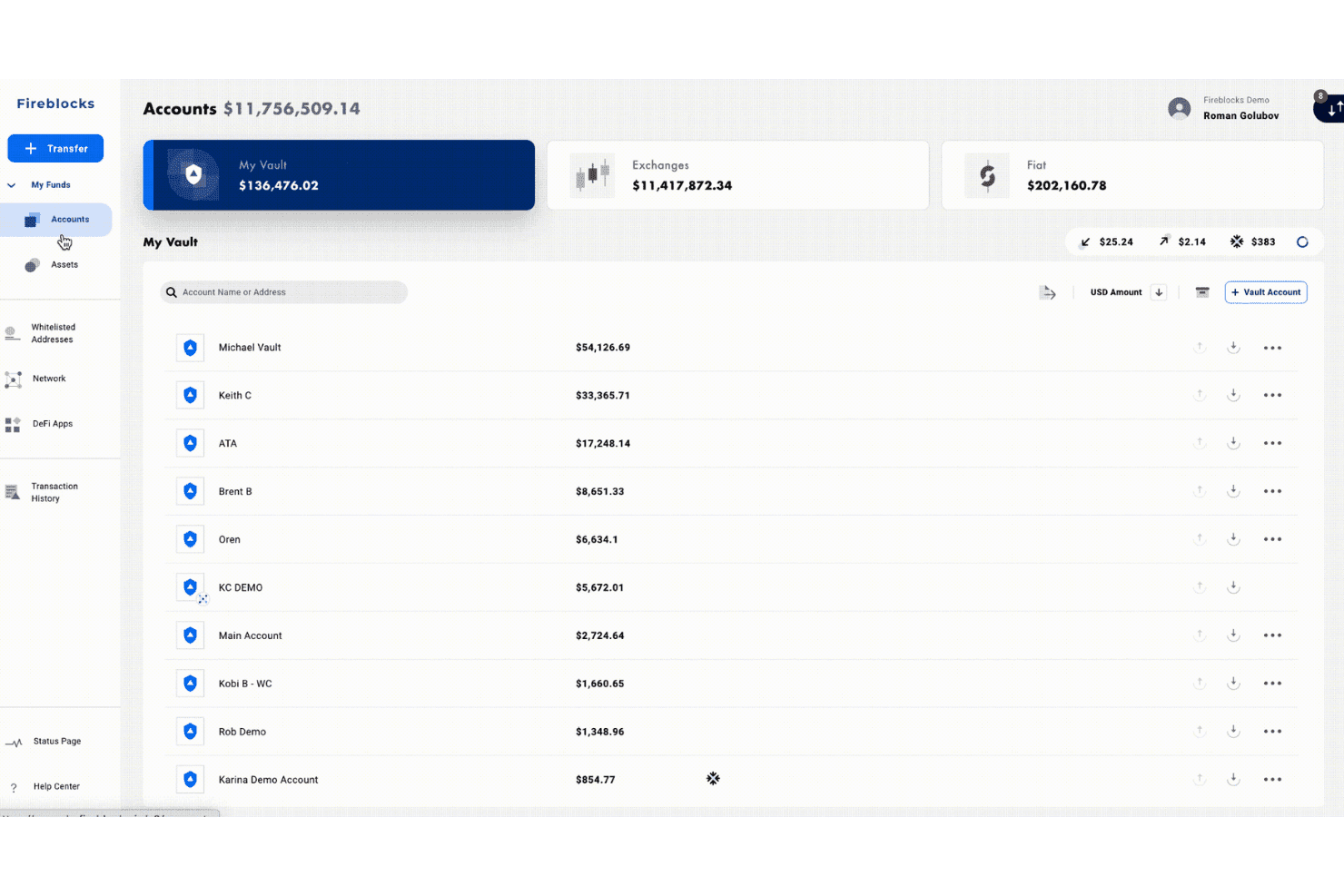1344x896 pixels.
Task: Click the staking icon beside Karina Demo balance
Action: point(713,779)
